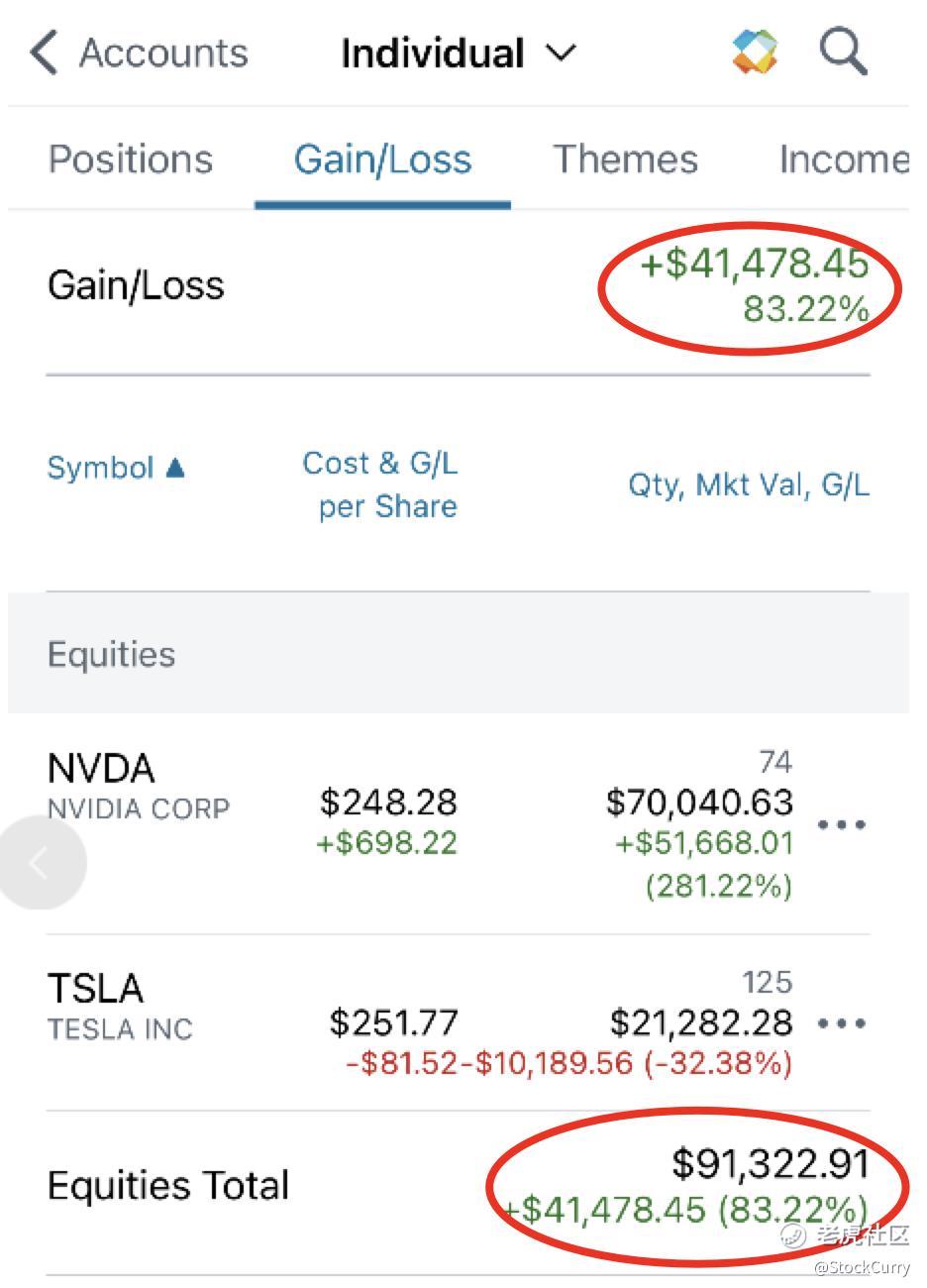Open the NVDA NVIDIA Corp position

pos(138,787)
